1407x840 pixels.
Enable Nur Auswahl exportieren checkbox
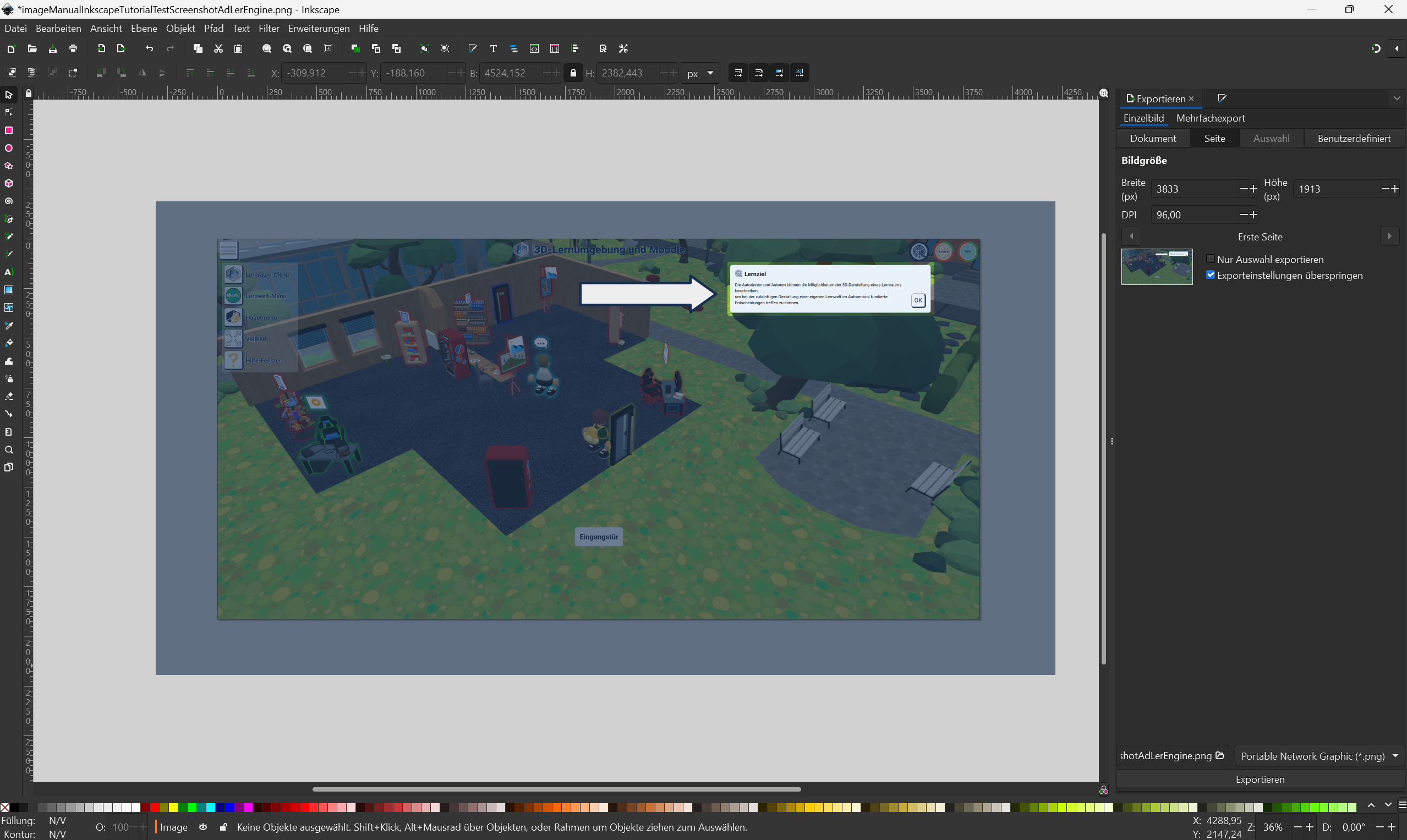pos(1210,259)
